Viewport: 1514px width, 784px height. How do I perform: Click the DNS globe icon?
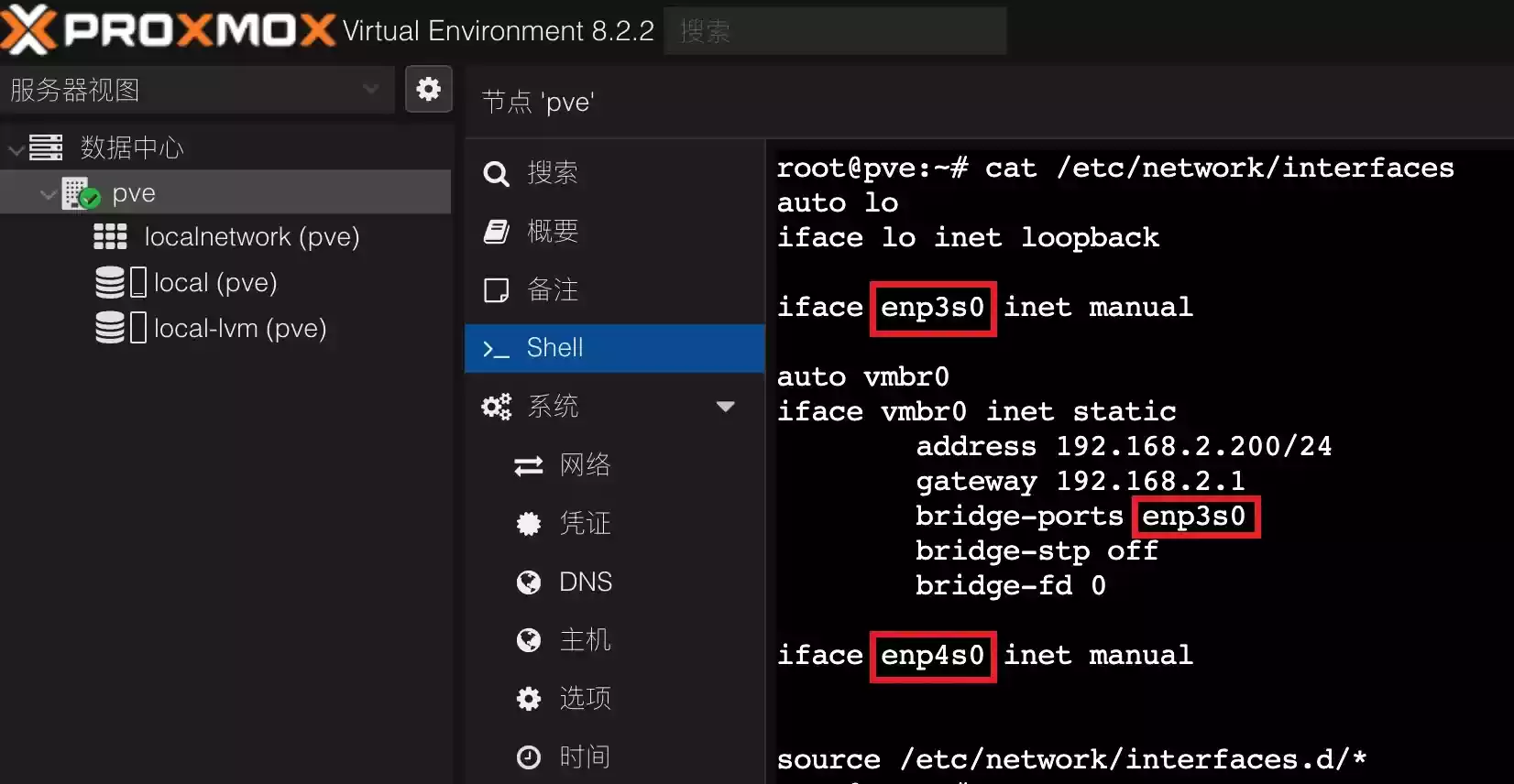[529, 583]
